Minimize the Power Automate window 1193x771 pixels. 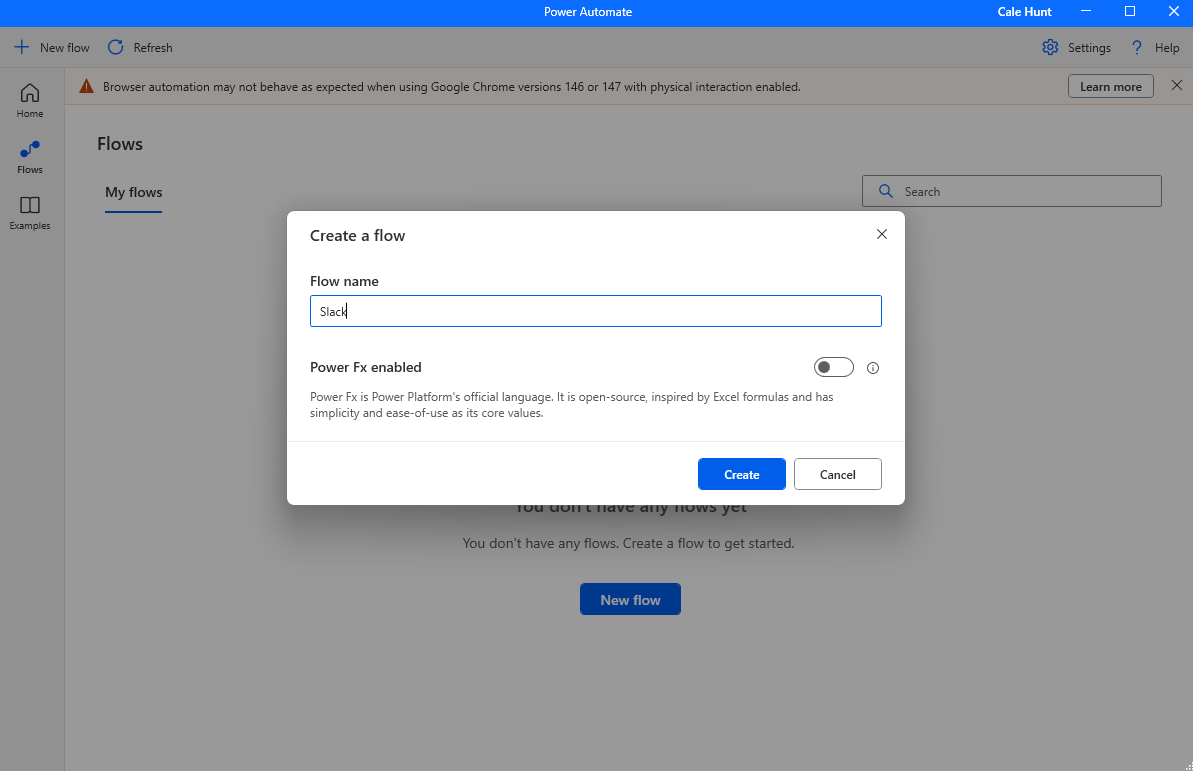click(x=1086, y=11)
